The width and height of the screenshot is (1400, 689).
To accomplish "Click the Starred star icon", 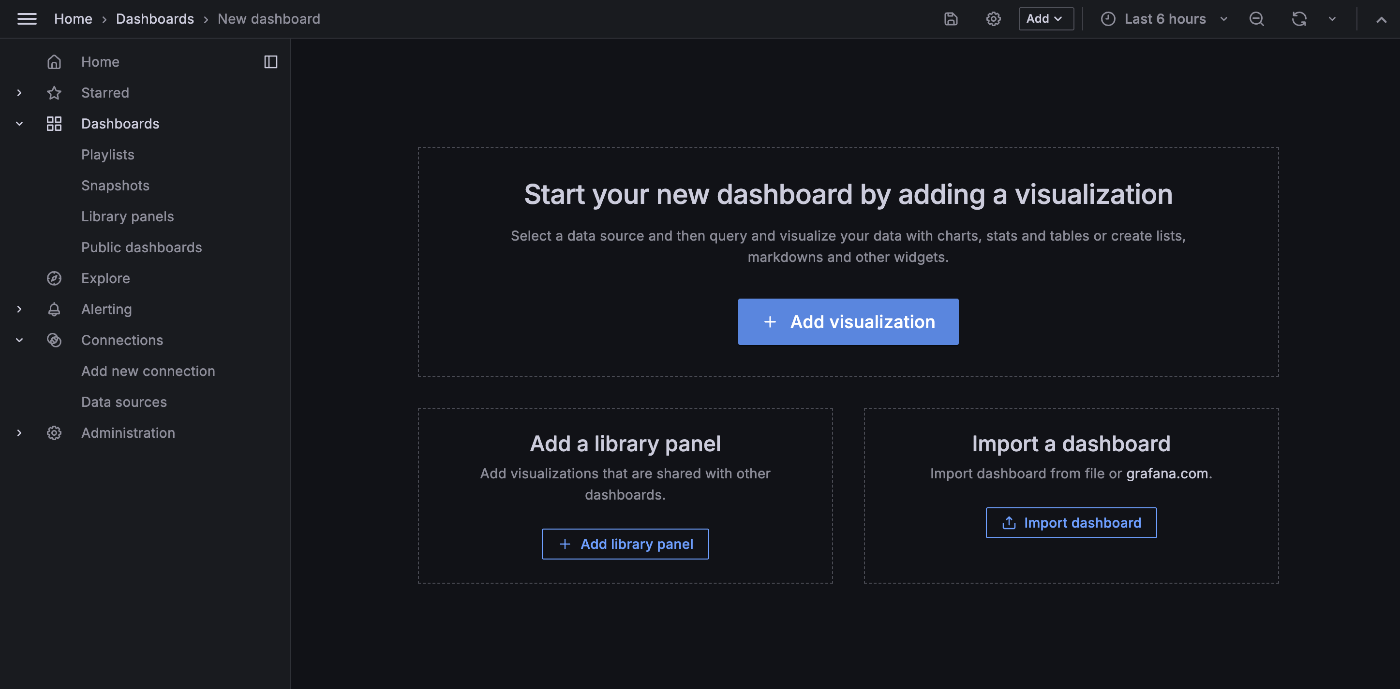I will [x=54, y=93].
